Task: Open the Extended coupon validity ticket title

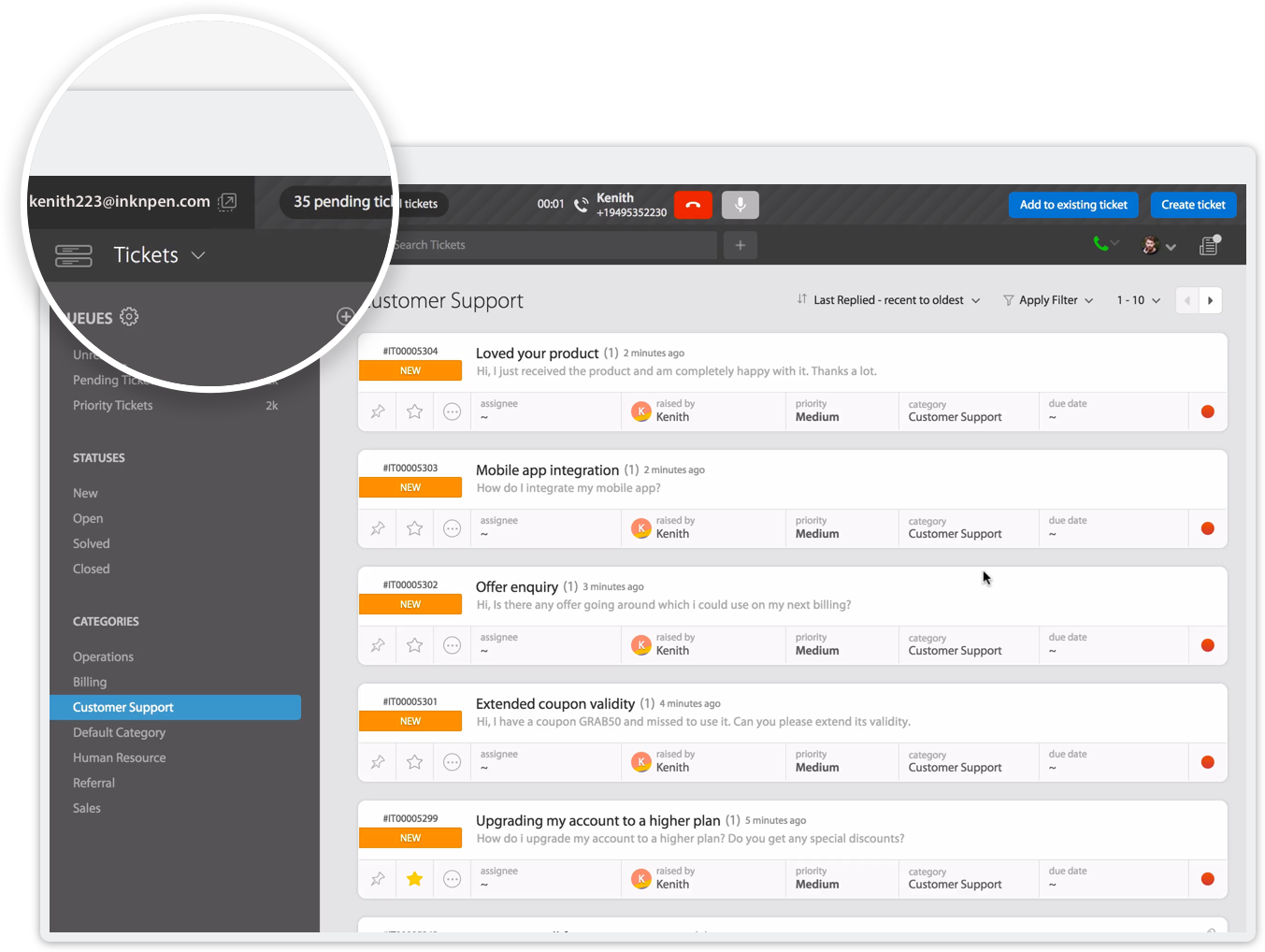Action: point(555,704)
